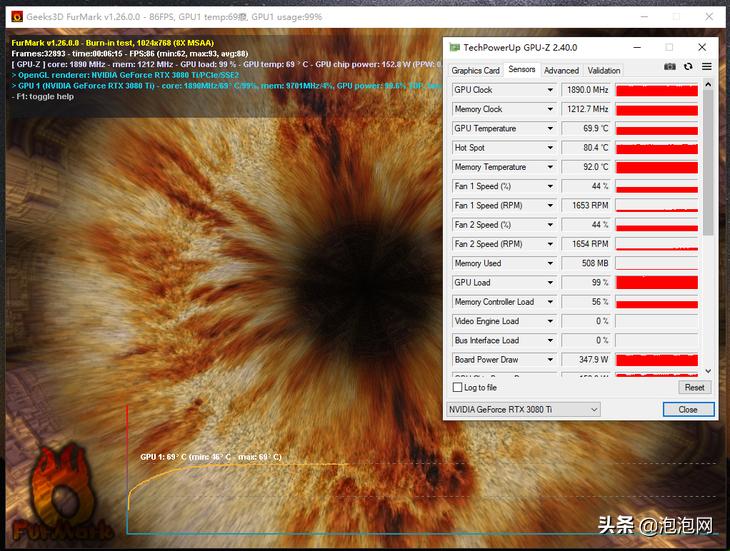Click the 69.9 °C GPU Temperature value
This screenshot has width=730, height=551.
pyautogui.click(x=587, y=128)
